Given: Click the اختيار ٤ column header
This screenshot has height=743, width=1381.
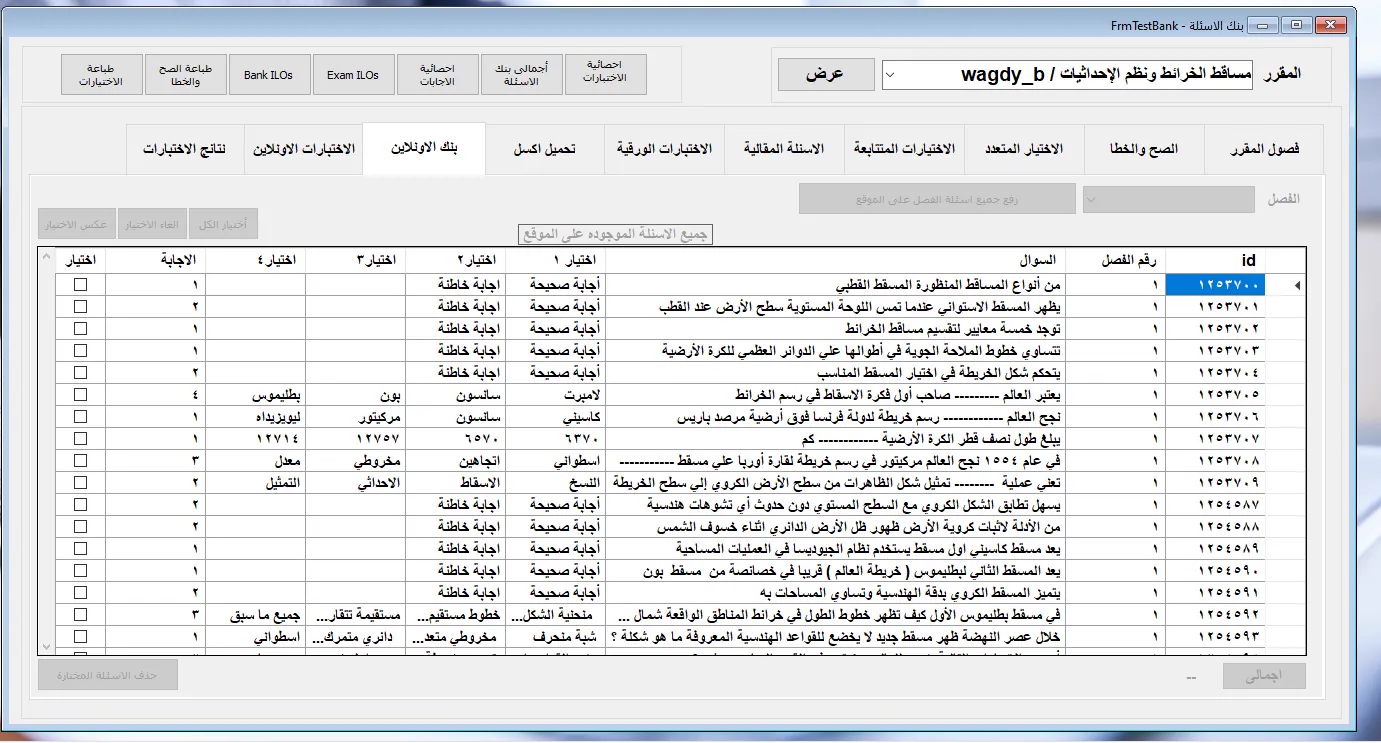Looking at the screenshot, I should click(x=255, y=260).
